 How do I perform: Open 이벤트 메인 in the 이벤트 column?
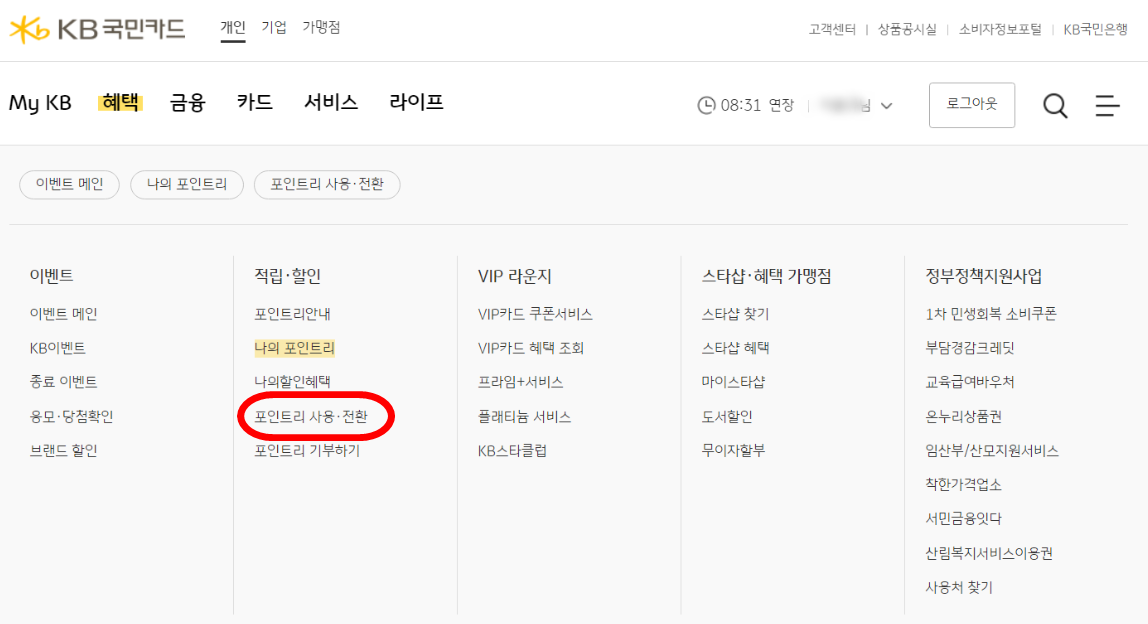[64, 314]
